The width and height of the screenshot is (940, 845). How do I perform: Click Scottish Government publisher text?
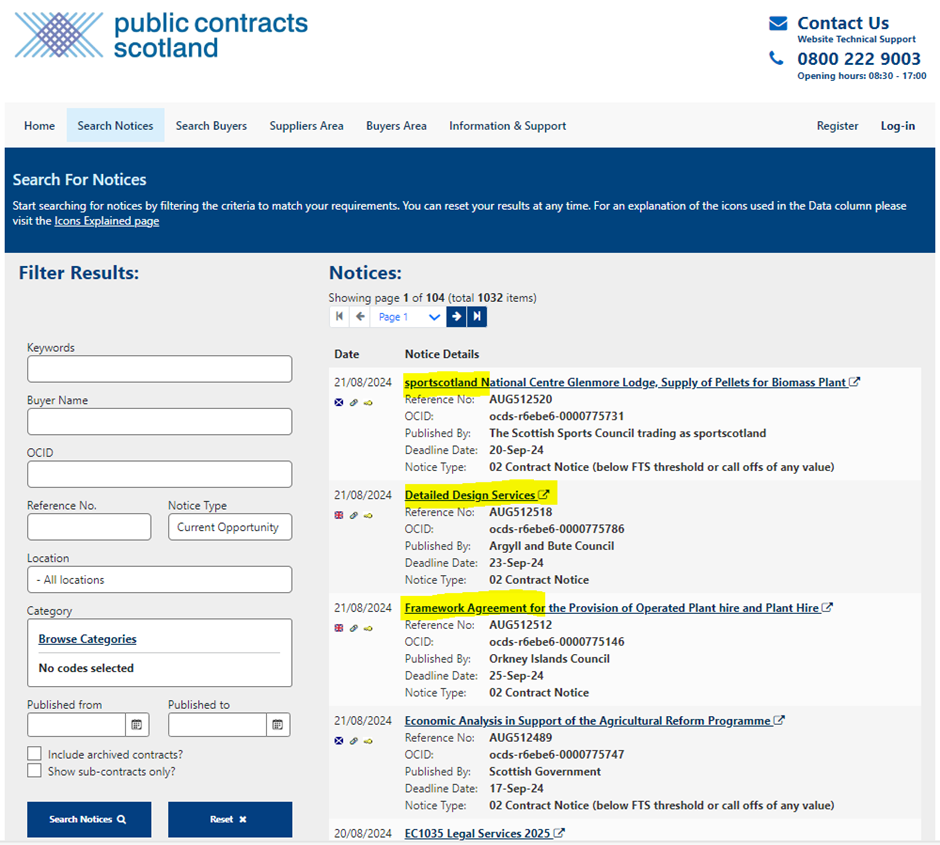pos(545,771)
